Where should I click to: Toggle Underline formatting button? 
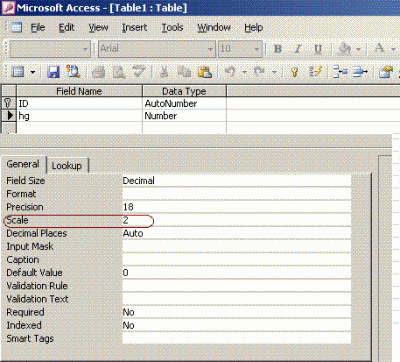[x=318, y=49]
